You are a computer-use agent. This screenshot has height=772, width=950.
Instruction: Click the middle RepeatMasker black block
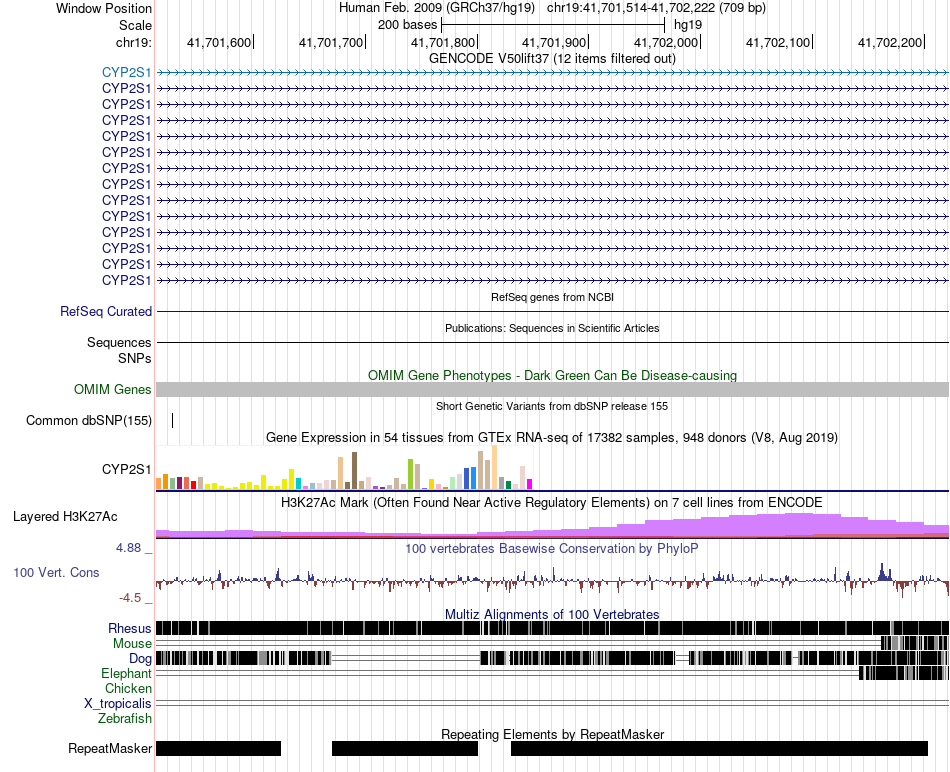tap(405, 748)
